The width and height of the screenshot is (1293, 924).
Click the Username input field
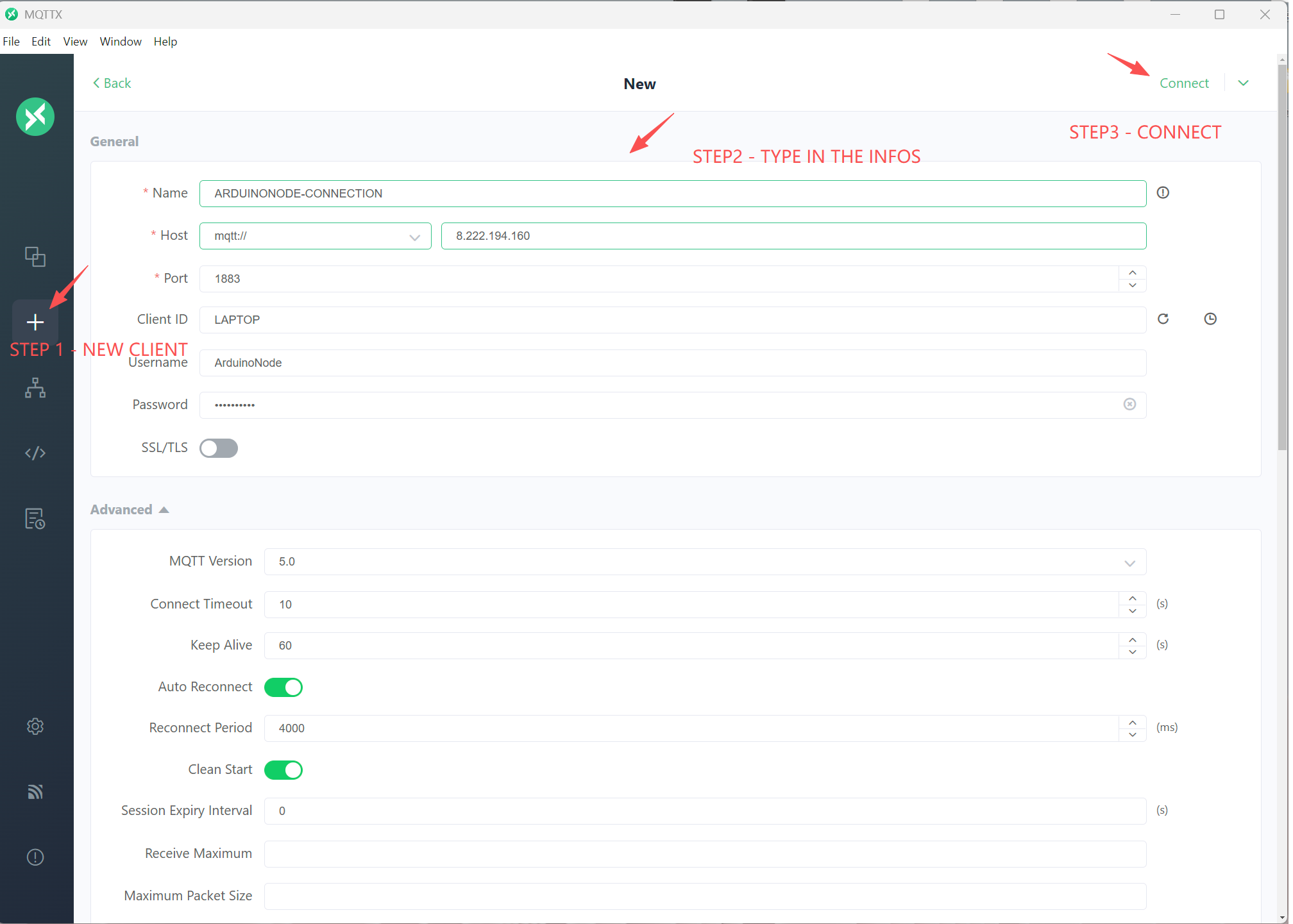pyautogui.click(x=672, y=363)
